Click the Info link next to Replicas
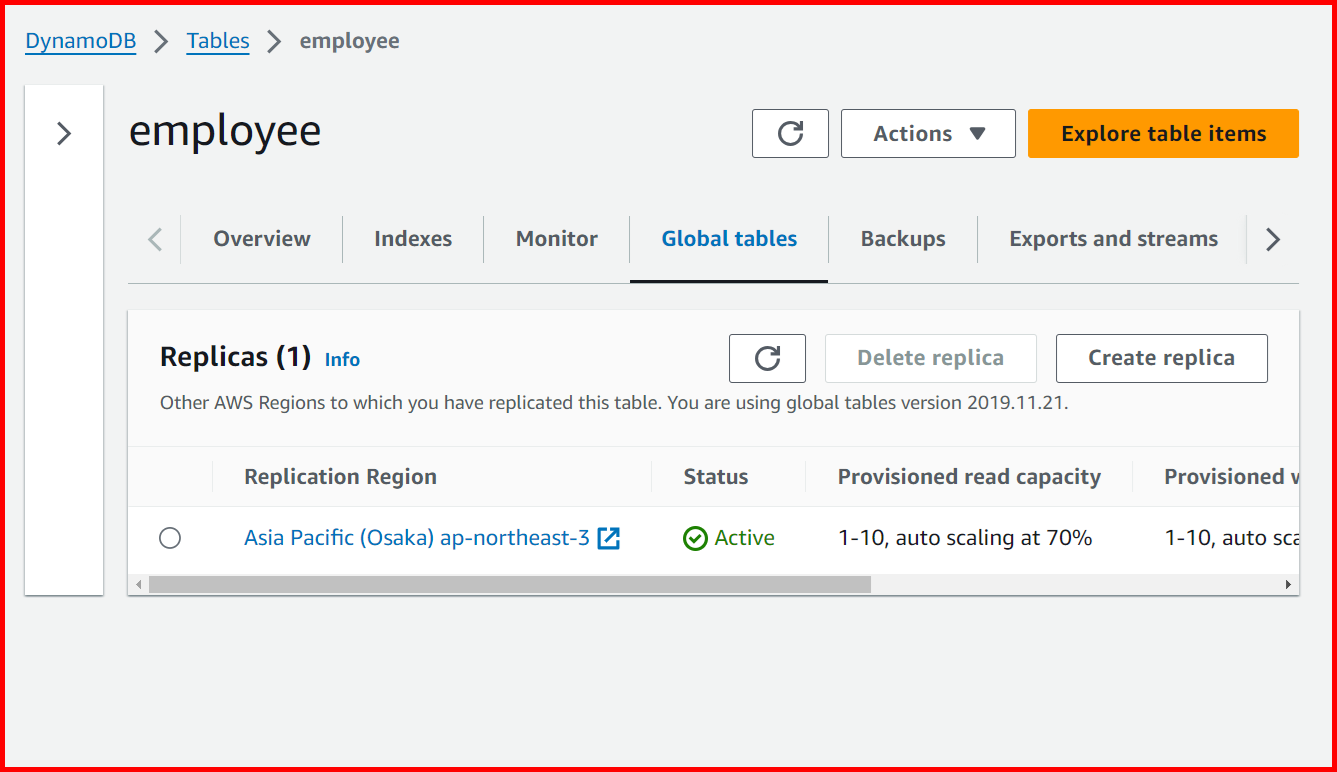 tap(341, 359)
